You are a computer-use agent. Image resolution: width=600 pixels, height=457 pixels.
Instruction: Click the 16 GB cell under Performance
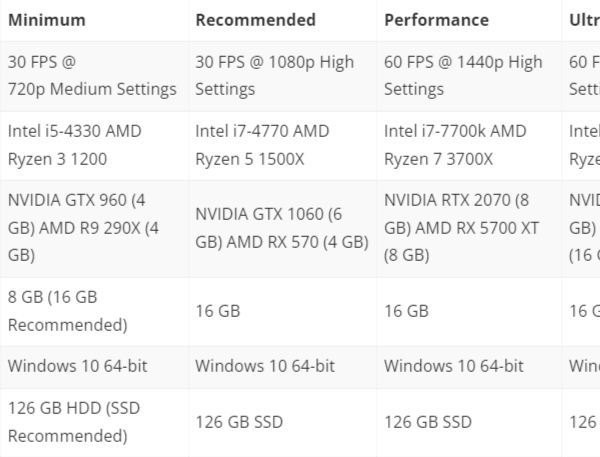(469, 312)
